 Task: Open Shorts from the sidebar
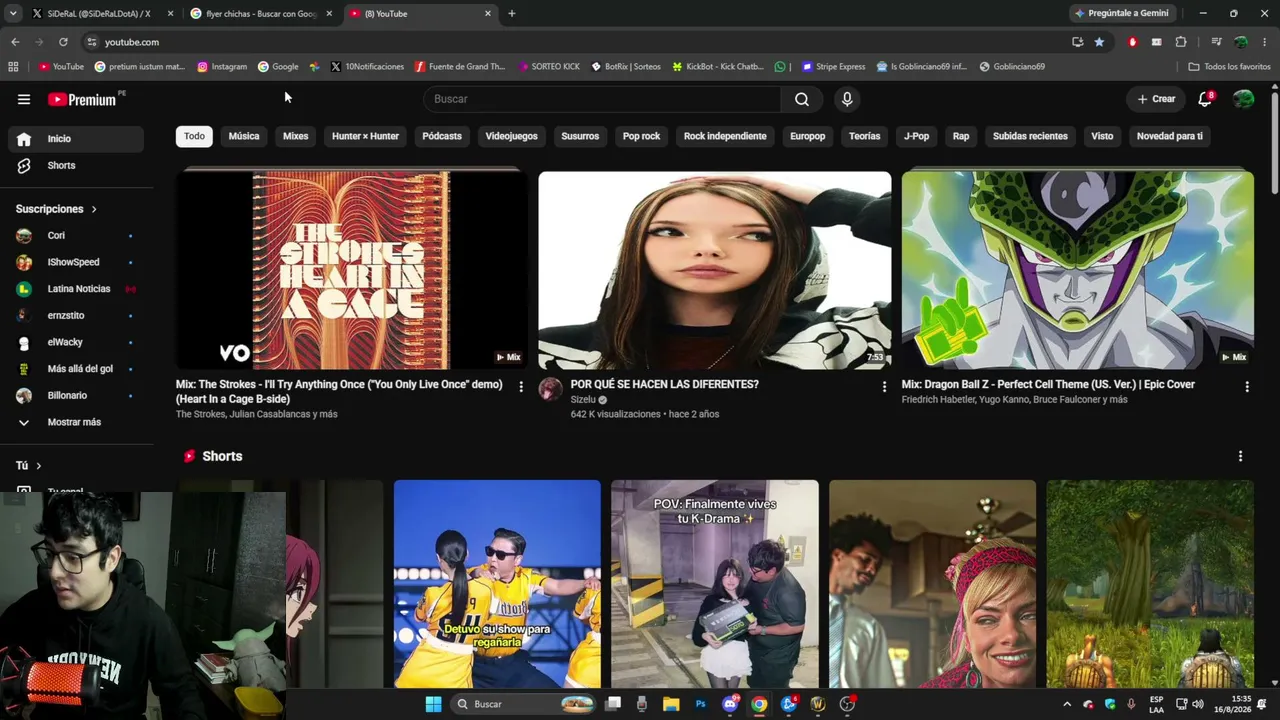(76, 166)
